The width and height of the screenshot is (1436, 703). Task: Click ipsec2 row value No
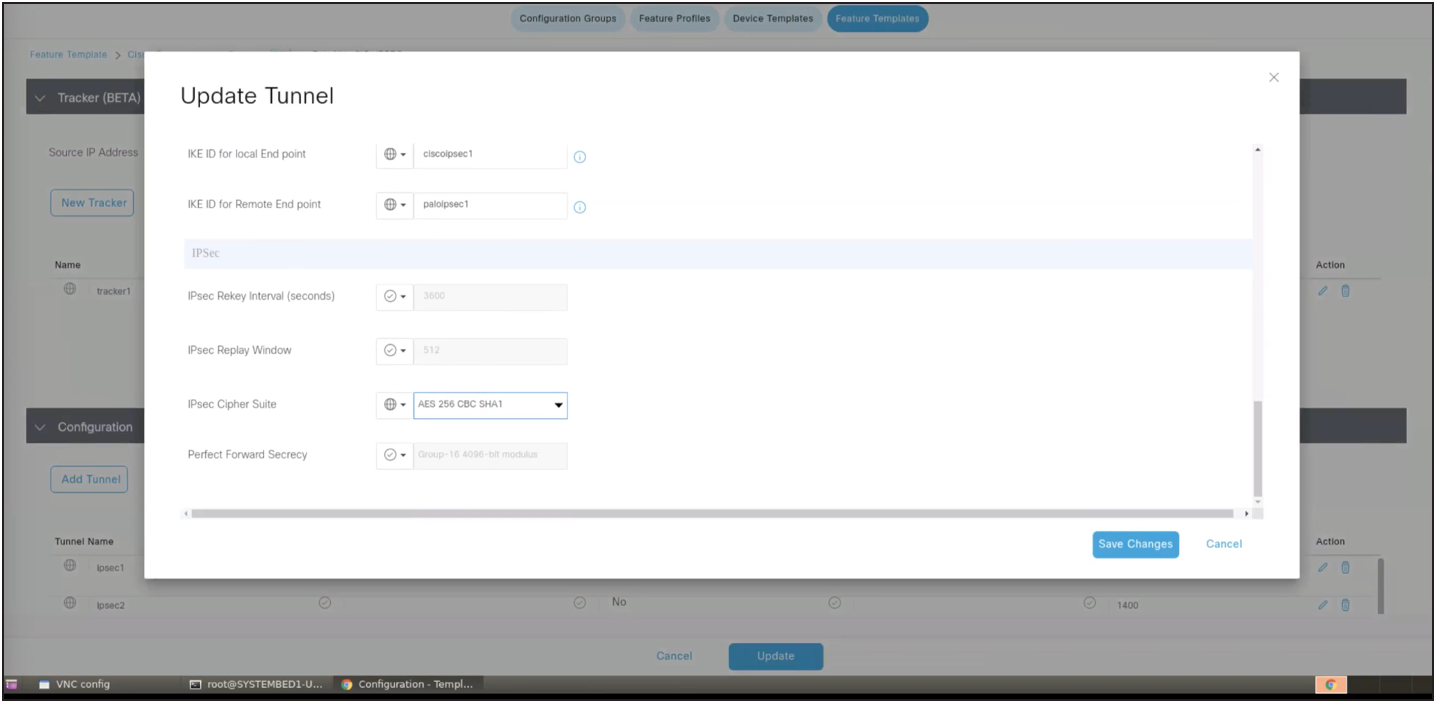point(619,602)
